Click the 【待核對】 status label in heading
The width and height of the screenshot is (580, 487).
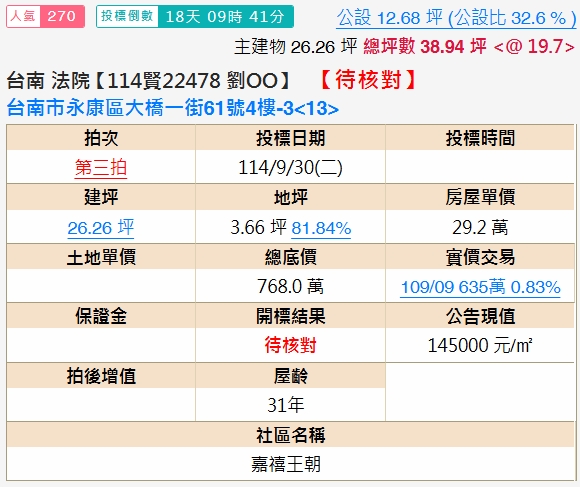point(368,80)
